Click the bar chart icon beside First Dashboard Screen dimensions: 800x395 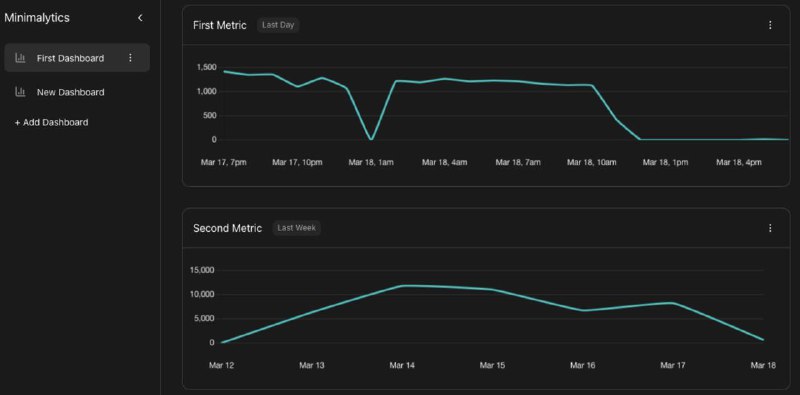point(20,58)
